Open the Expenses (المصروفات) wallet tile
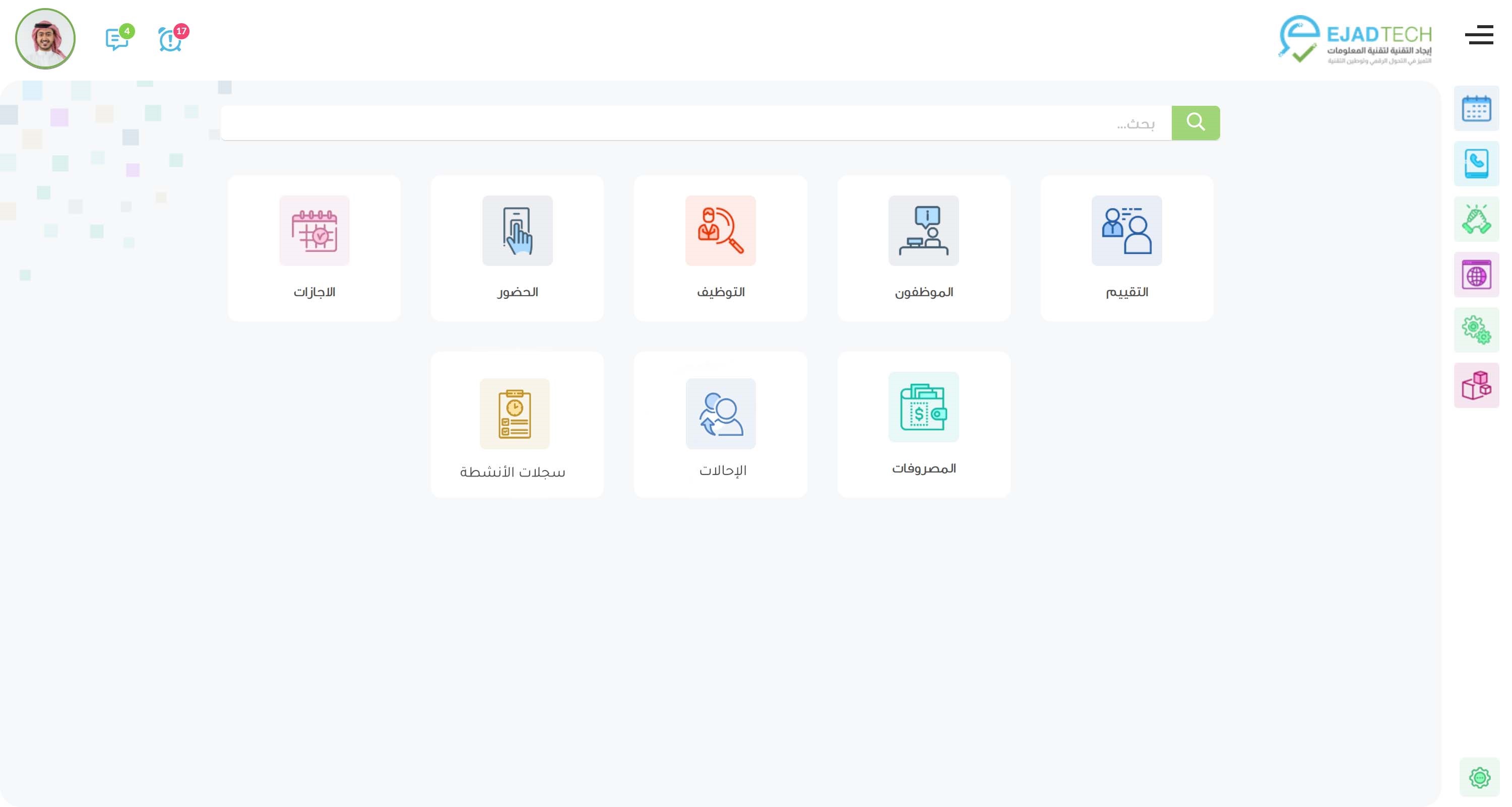 click(x=923, y=424)
